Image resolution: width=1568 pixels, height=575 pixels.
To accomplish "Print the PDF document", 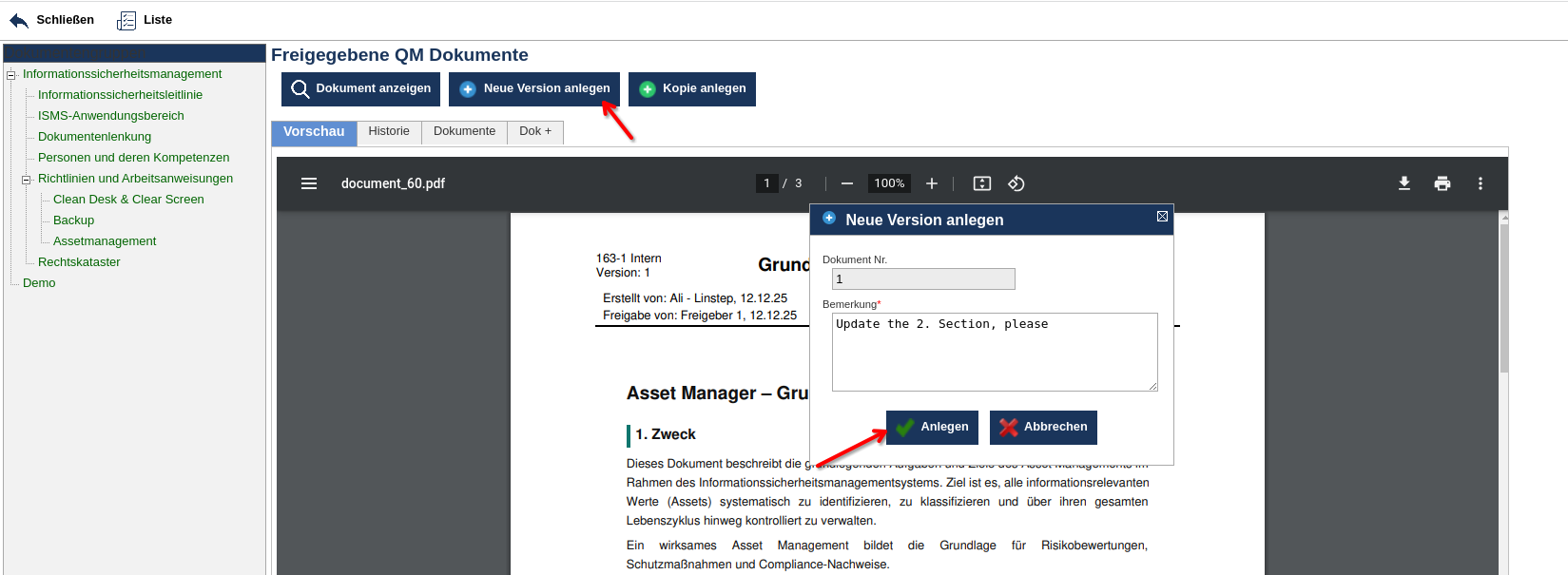I will pyautogui.click(x=1442, y=183).
